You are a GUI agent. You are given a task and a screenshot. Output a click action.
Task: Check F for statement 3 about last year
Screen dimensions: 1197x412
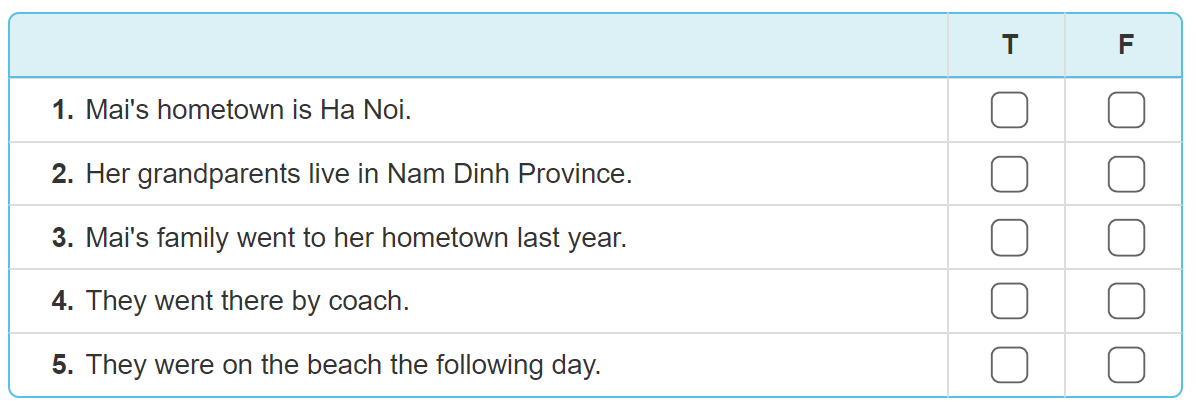click(x=1126, y=238)
